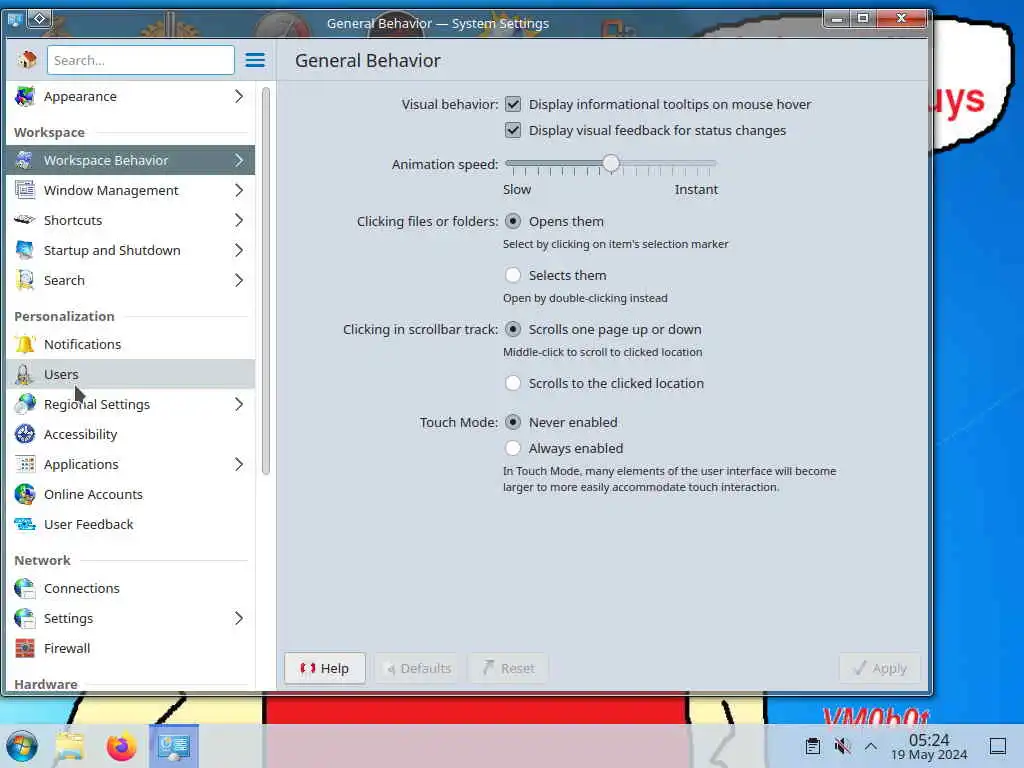Click the Shortcuts keyboard icon

25,220
